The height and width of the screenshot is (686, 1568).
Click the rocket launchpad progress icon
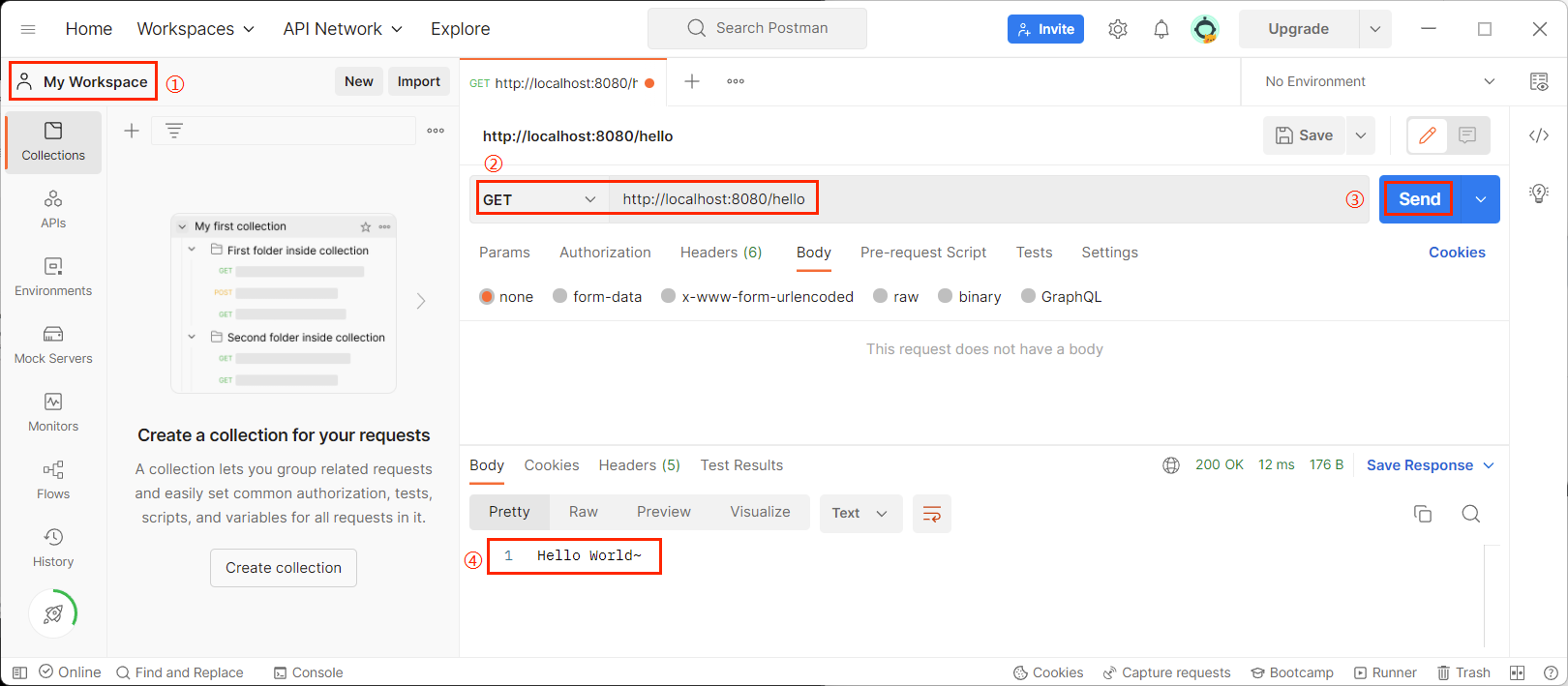53,613
